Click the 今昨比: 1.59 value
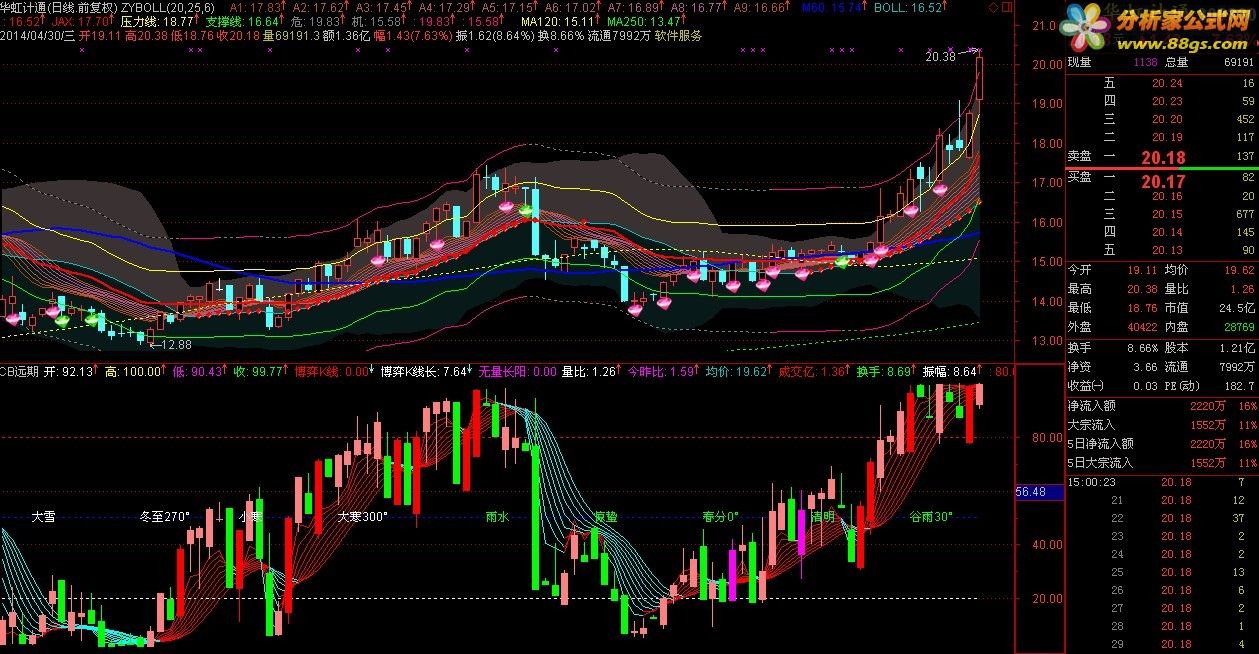This screenshot has height=654, width=1259. point(660,371)
